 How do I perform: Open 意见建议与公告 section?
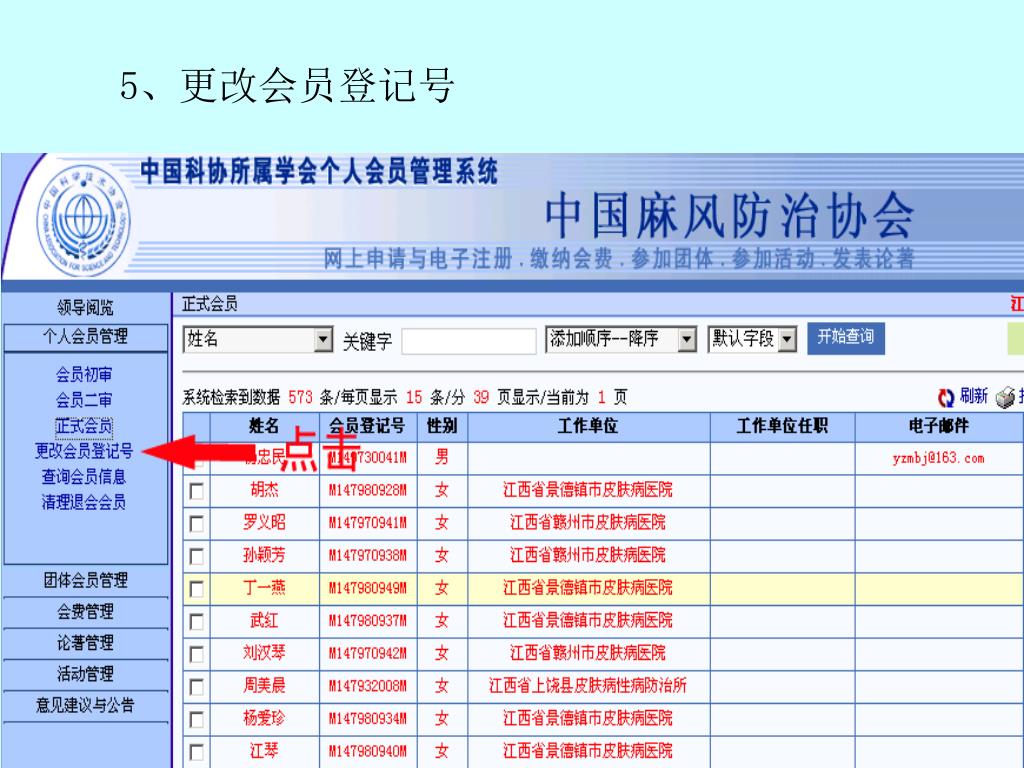click(x=85, y=705)
